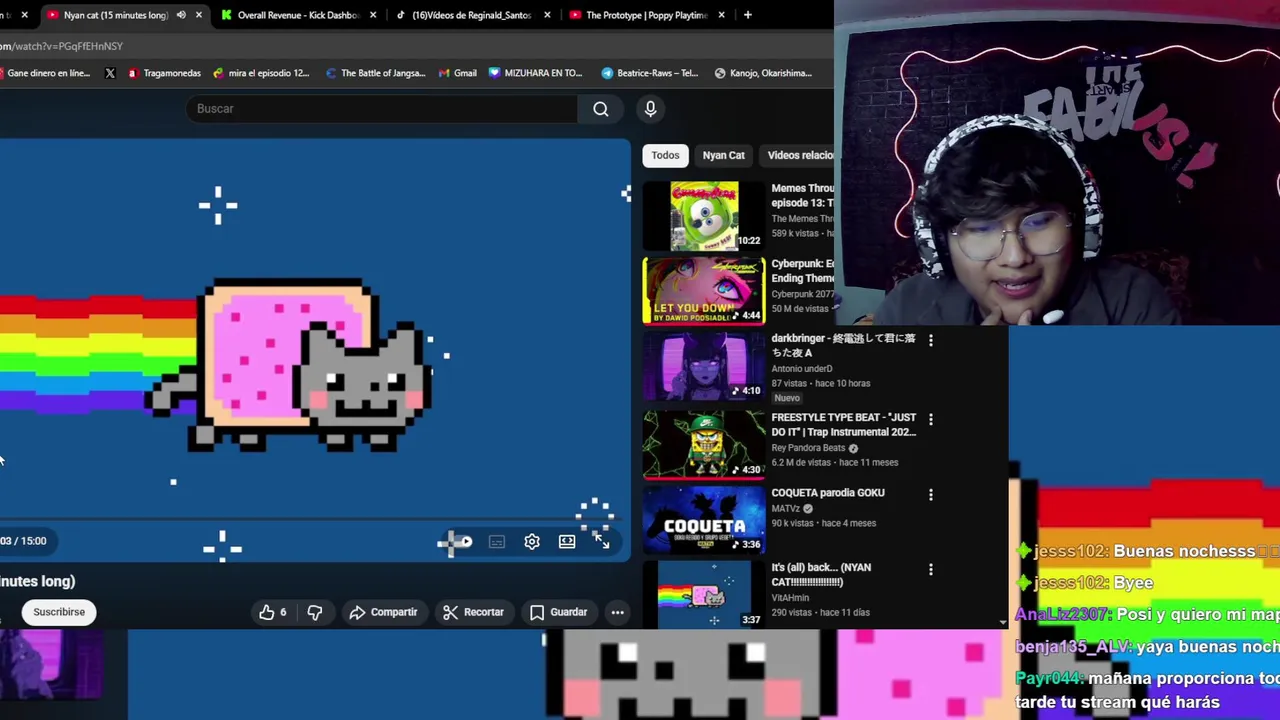This screenshot has width=1280, height=720.
Task: Focus the Buscar search field
Action: click(x=380, y=109)
